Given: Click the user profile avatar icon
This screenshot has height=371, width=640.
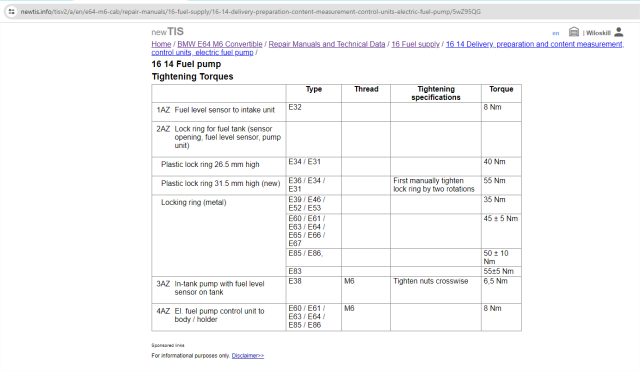Looking at the screenshot, I should pos(619,32).
